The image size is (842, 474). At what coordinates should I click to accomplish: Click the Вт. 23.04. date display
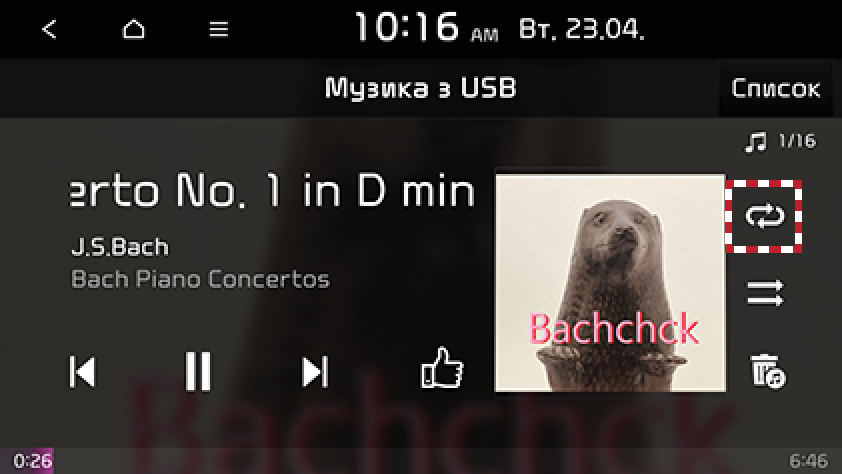581,28
